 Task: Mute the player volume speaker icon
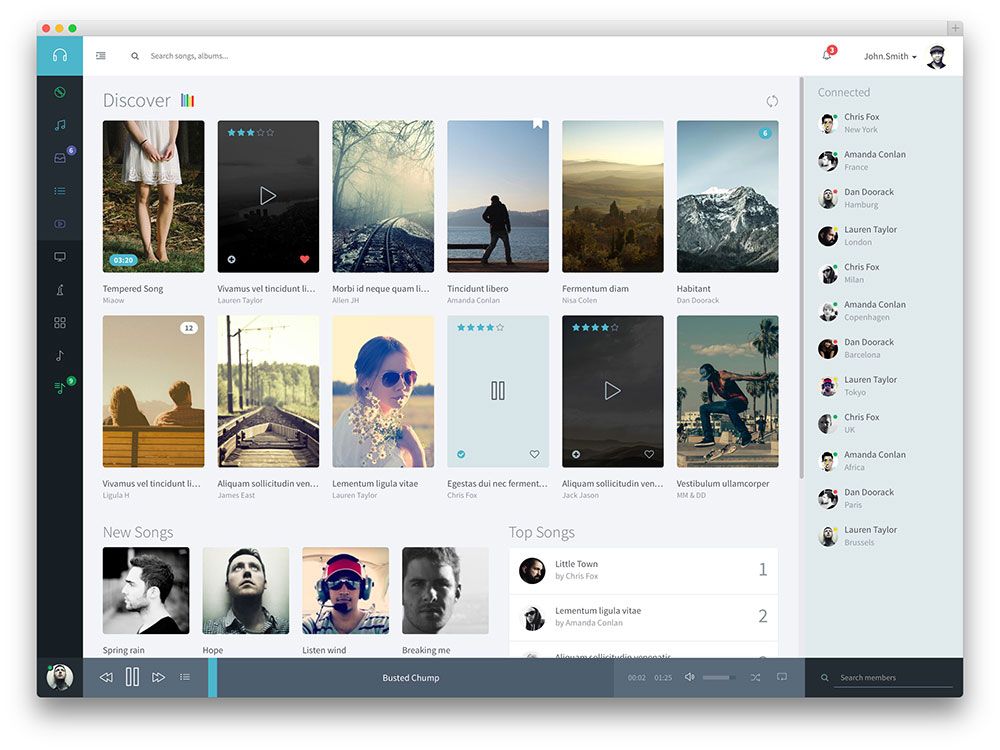(689, 677)
